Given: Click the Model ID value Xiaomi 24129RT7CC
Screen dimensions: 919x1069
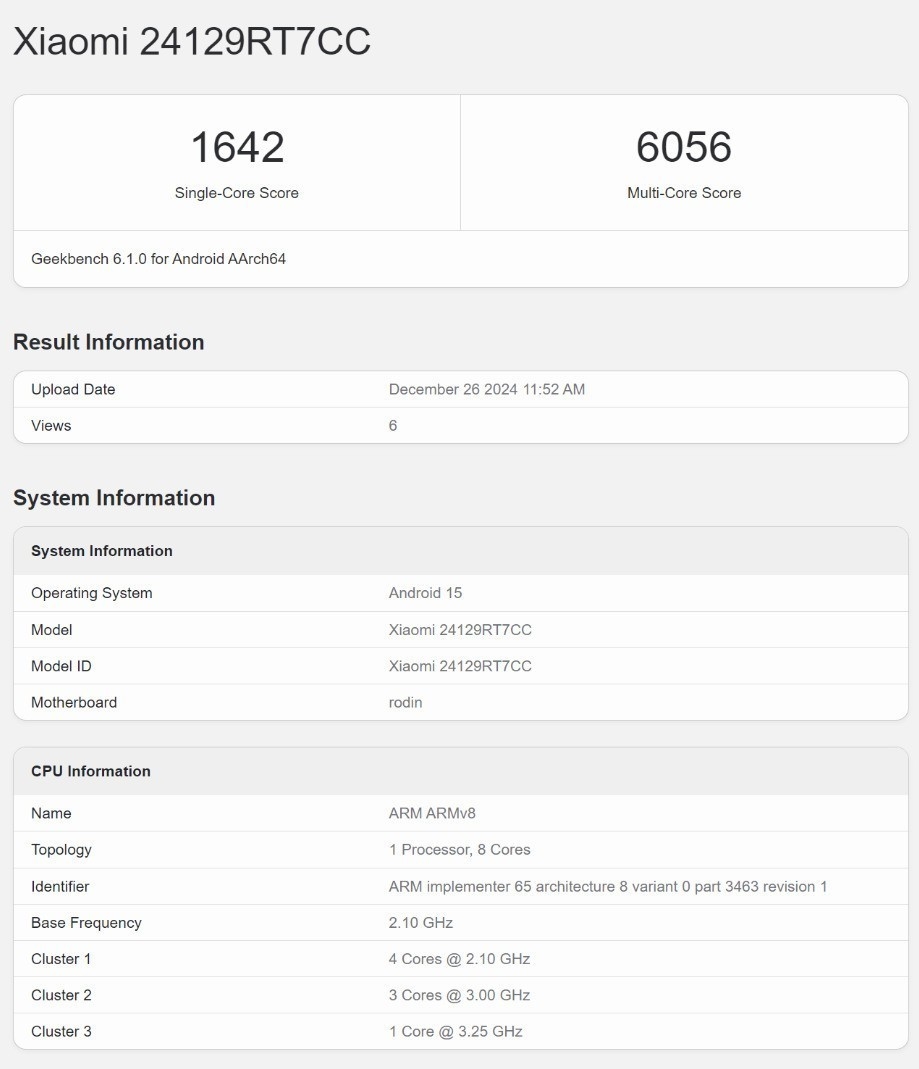Looking at the screenshot, I should [460, 666].
